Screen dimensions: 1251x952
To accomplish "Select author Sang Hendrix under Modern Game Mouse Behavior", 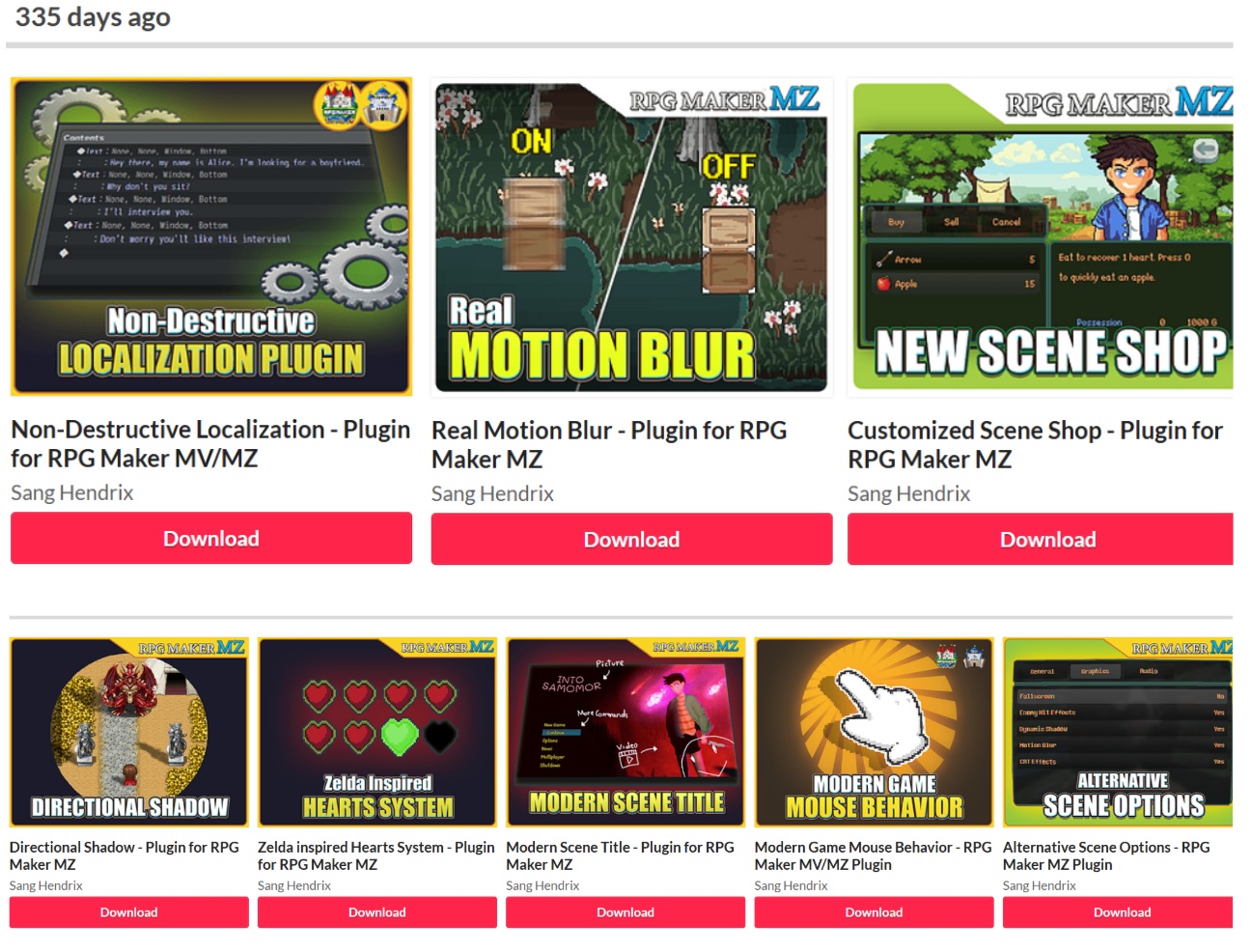I will [x=792, y=885].
